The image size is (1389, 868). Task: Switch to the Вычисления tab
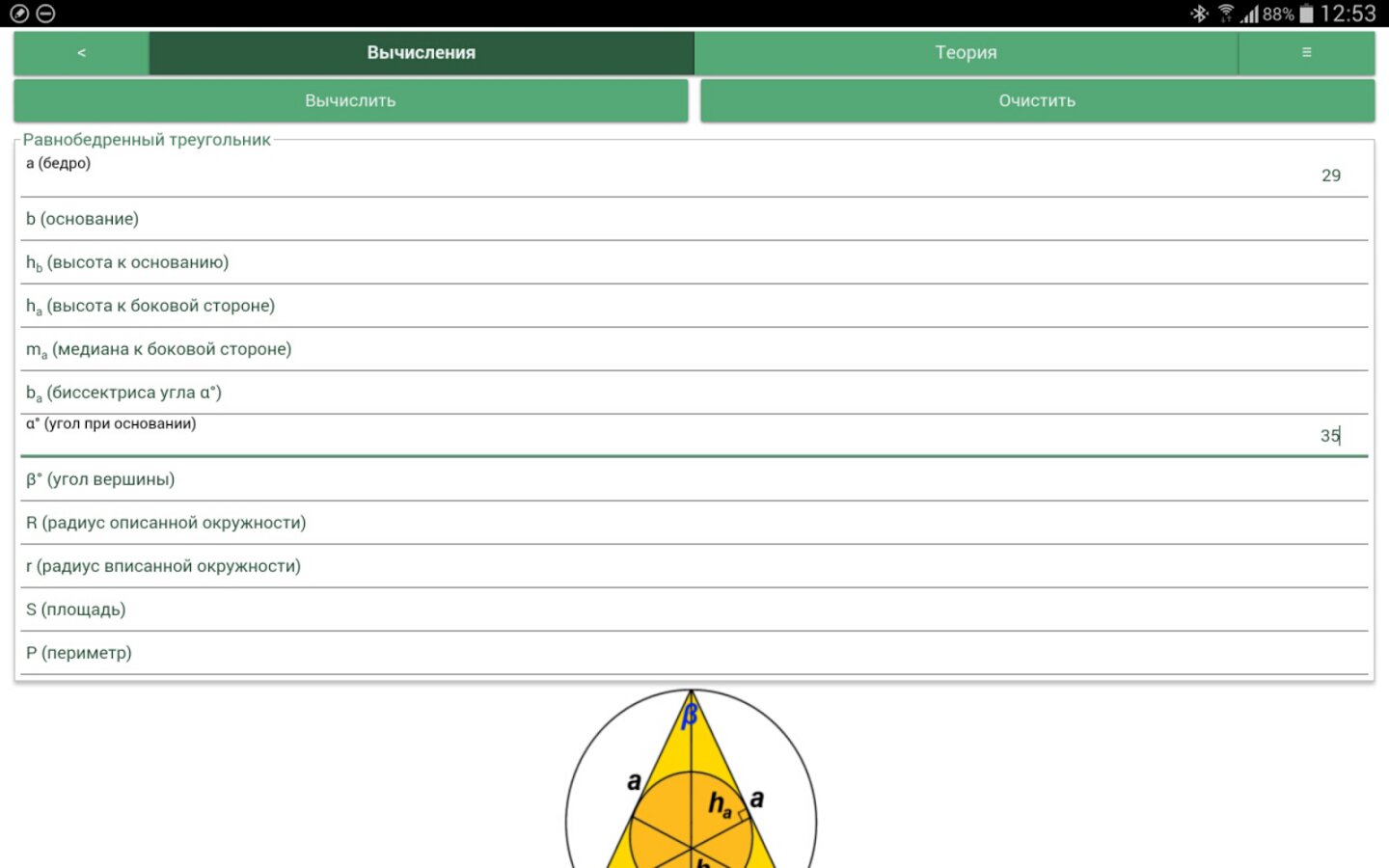click(422, 53)
